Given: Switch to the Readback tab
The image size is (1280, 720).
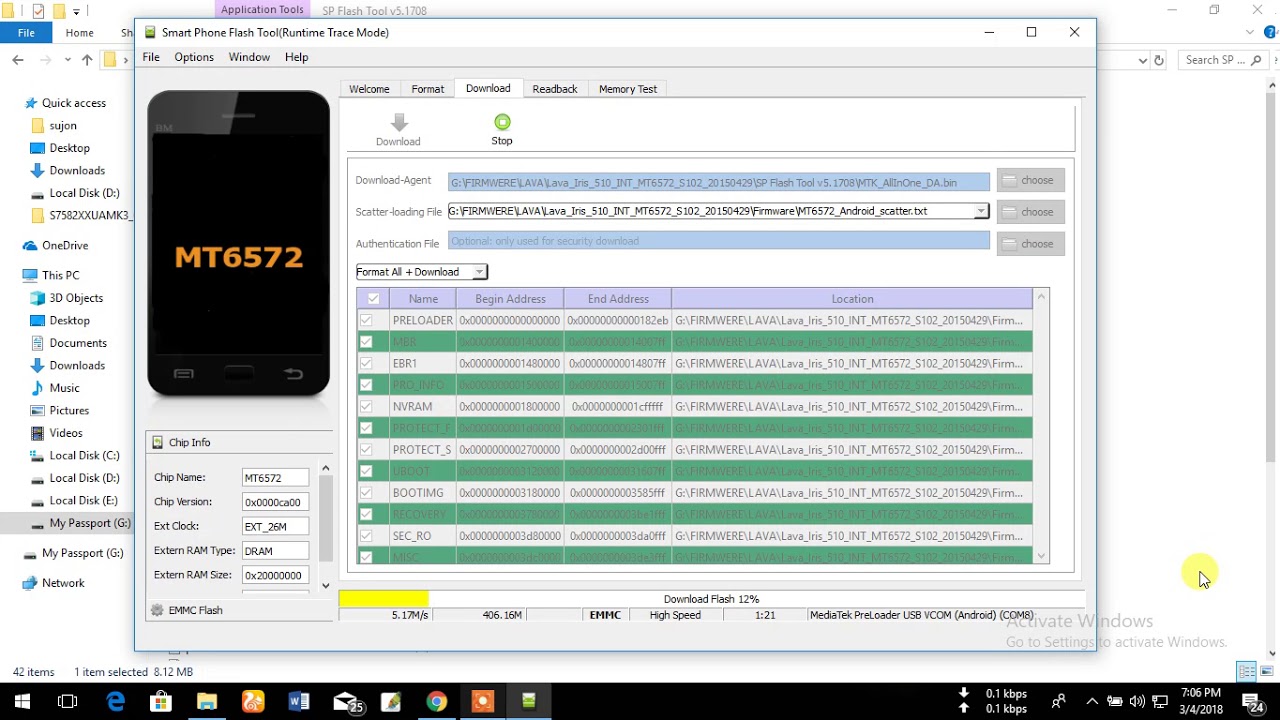Looking at the screenshot, I should [555, 89].
